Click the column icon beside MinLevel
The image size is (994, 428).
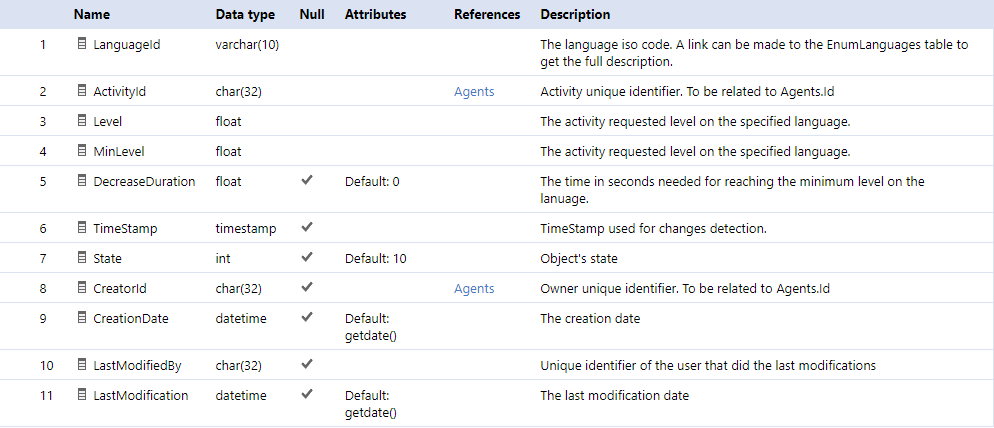pyautogui.click(x=81, y=151)
